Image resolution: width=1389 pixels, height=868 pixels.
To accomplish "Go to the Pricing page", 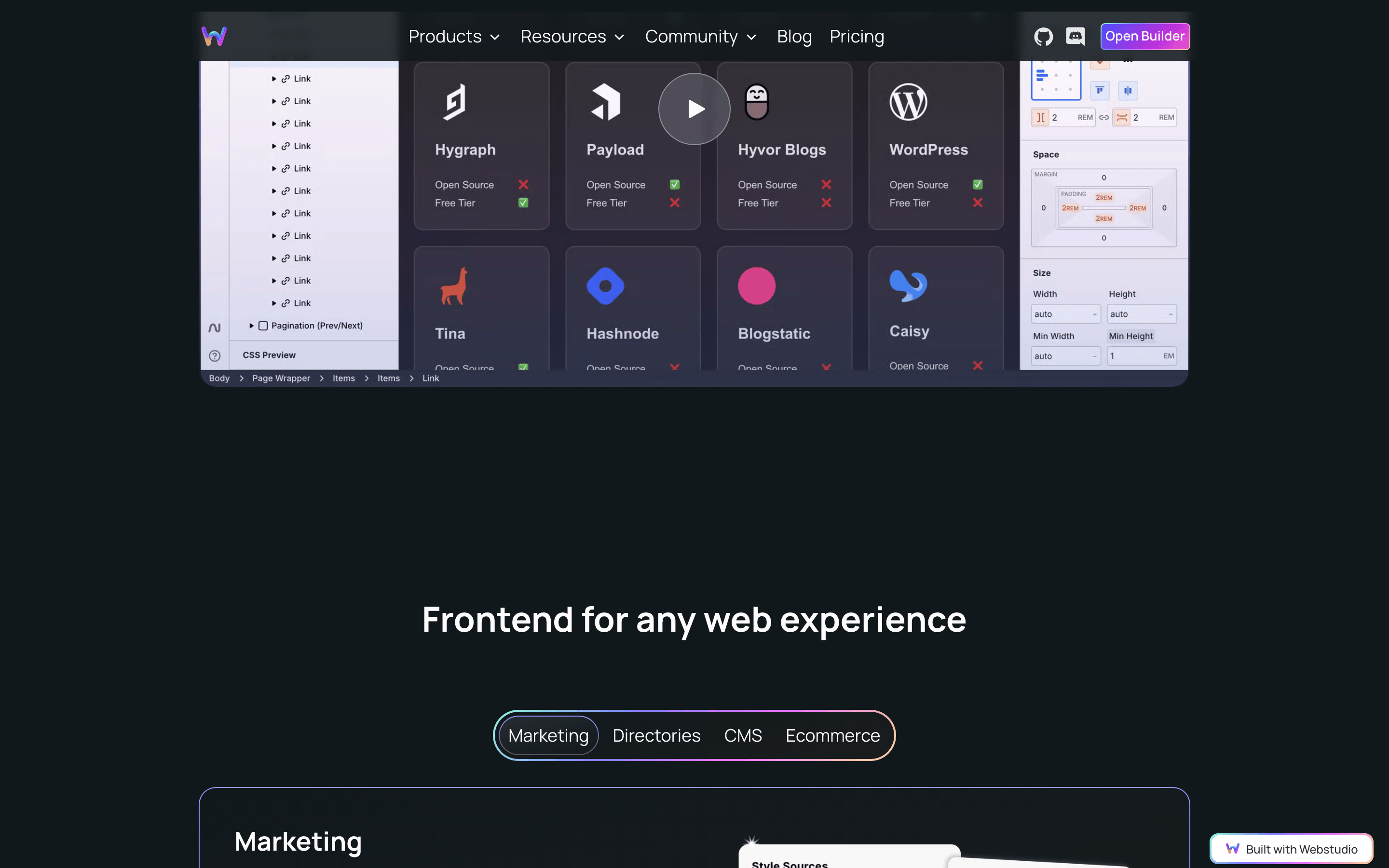I will coord(857,37).
